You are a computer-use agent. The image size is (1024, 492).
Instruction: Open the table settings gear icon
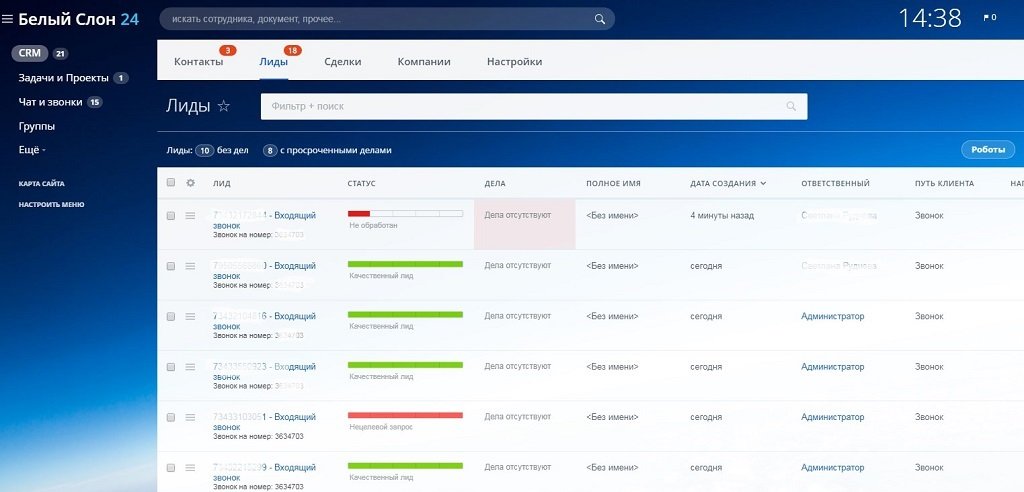click(x=190, y=183)
